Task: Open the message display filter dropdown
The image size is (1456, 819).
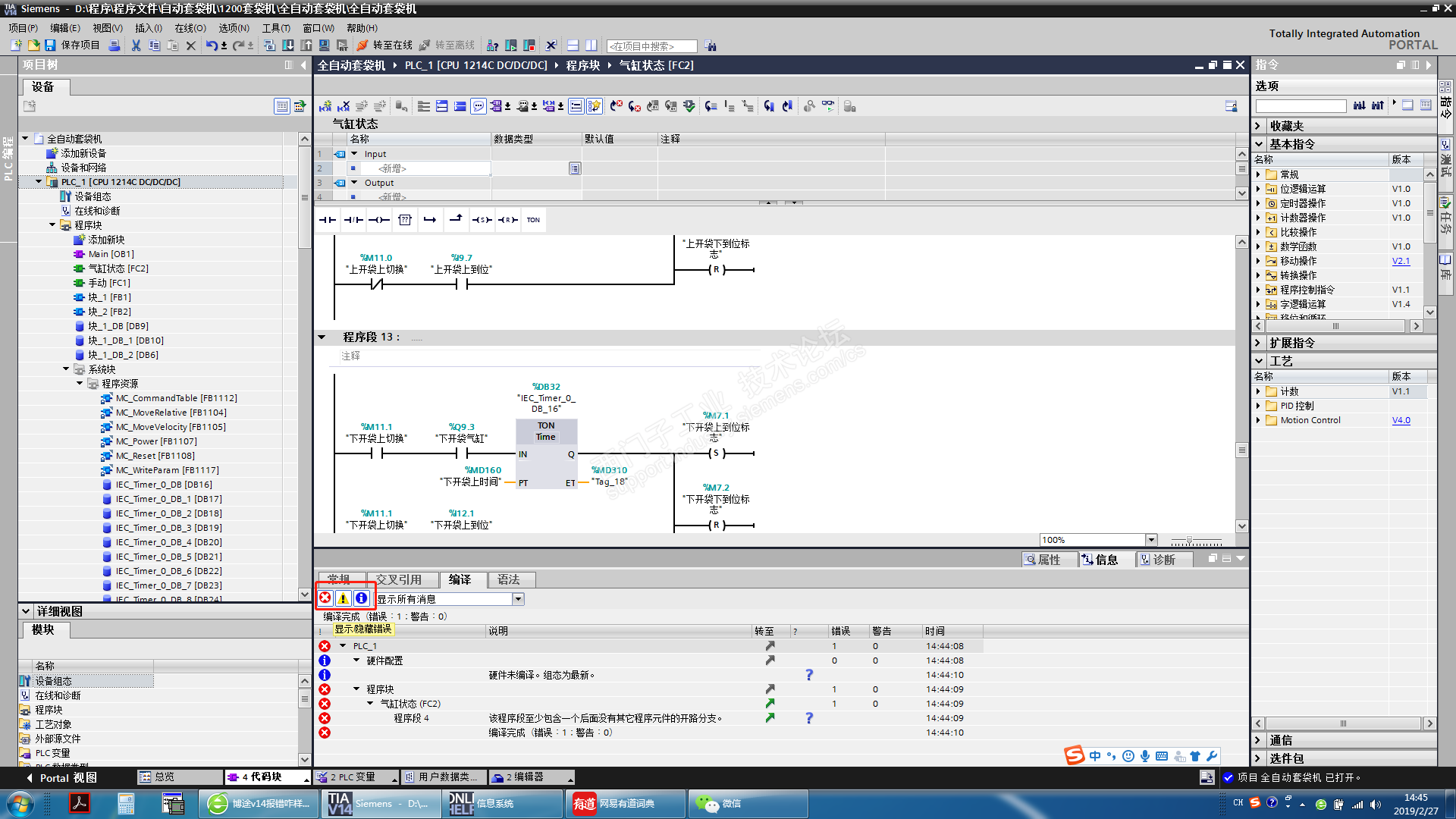Action: (x=518, y=599)
